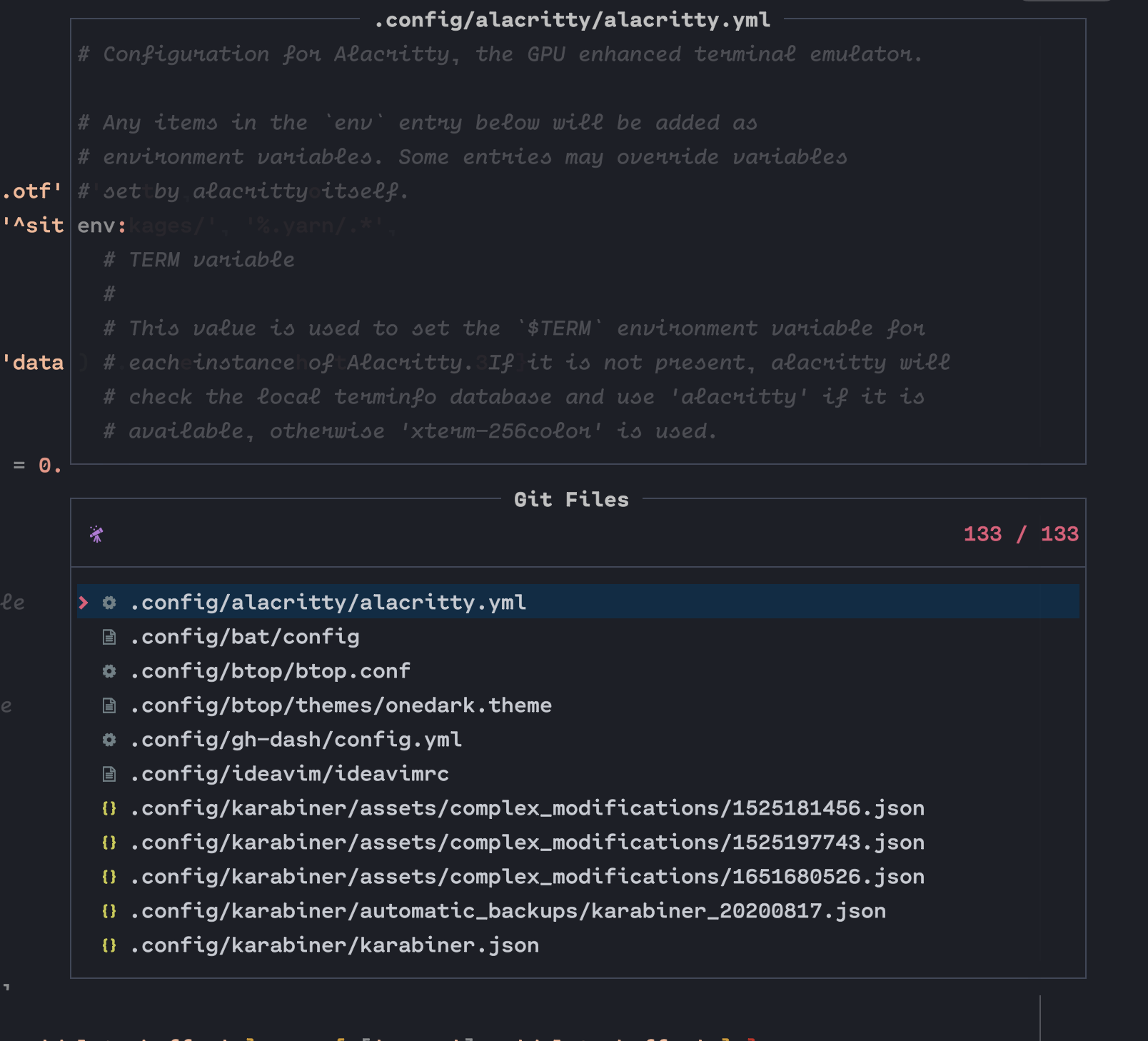Click the document icon beside .config/bat/config
This screenshot has height=1041, width=1148.
(108, 637)
